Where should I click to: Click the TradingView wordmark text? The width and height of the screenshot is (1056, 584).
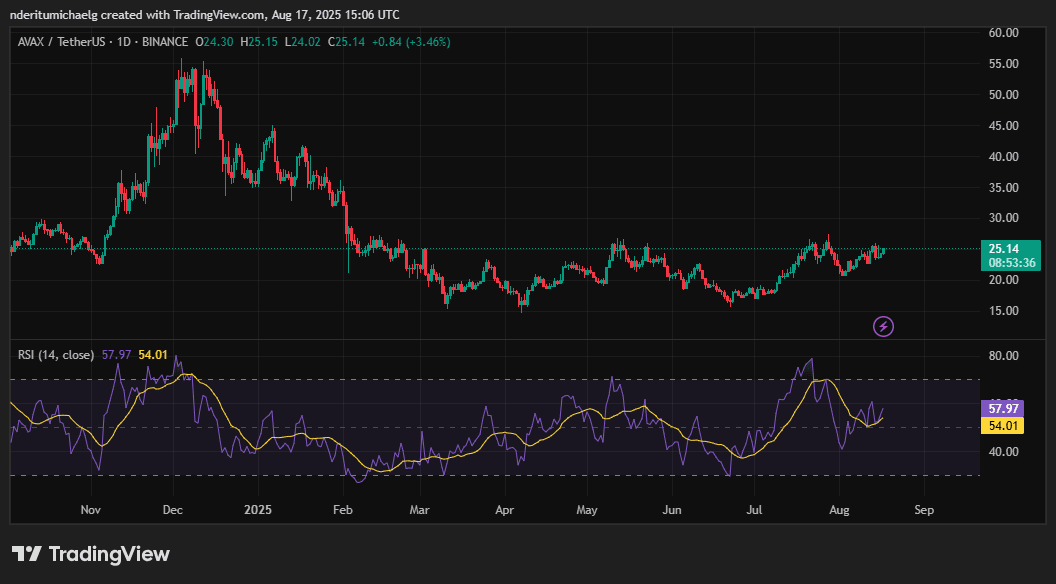[109, 554]
